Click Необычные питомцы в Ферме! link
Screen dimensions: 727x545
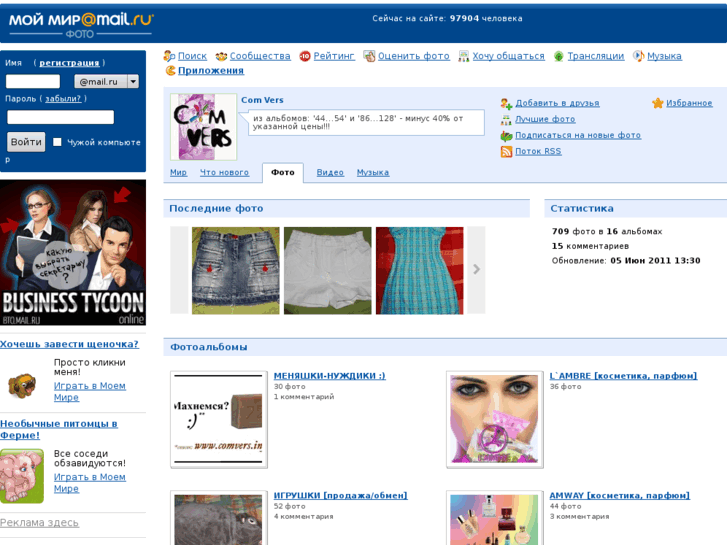[x=59, y=430]
